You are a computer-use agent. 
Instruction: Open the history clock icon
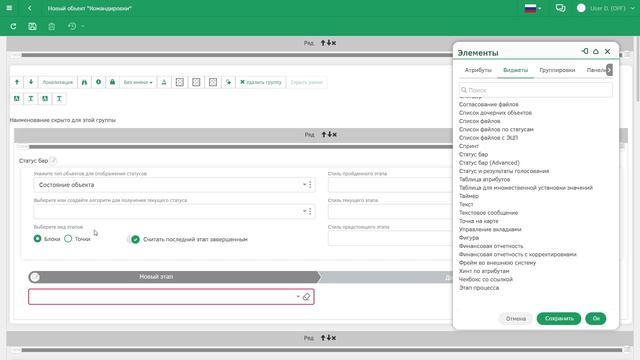click(72, 27)
